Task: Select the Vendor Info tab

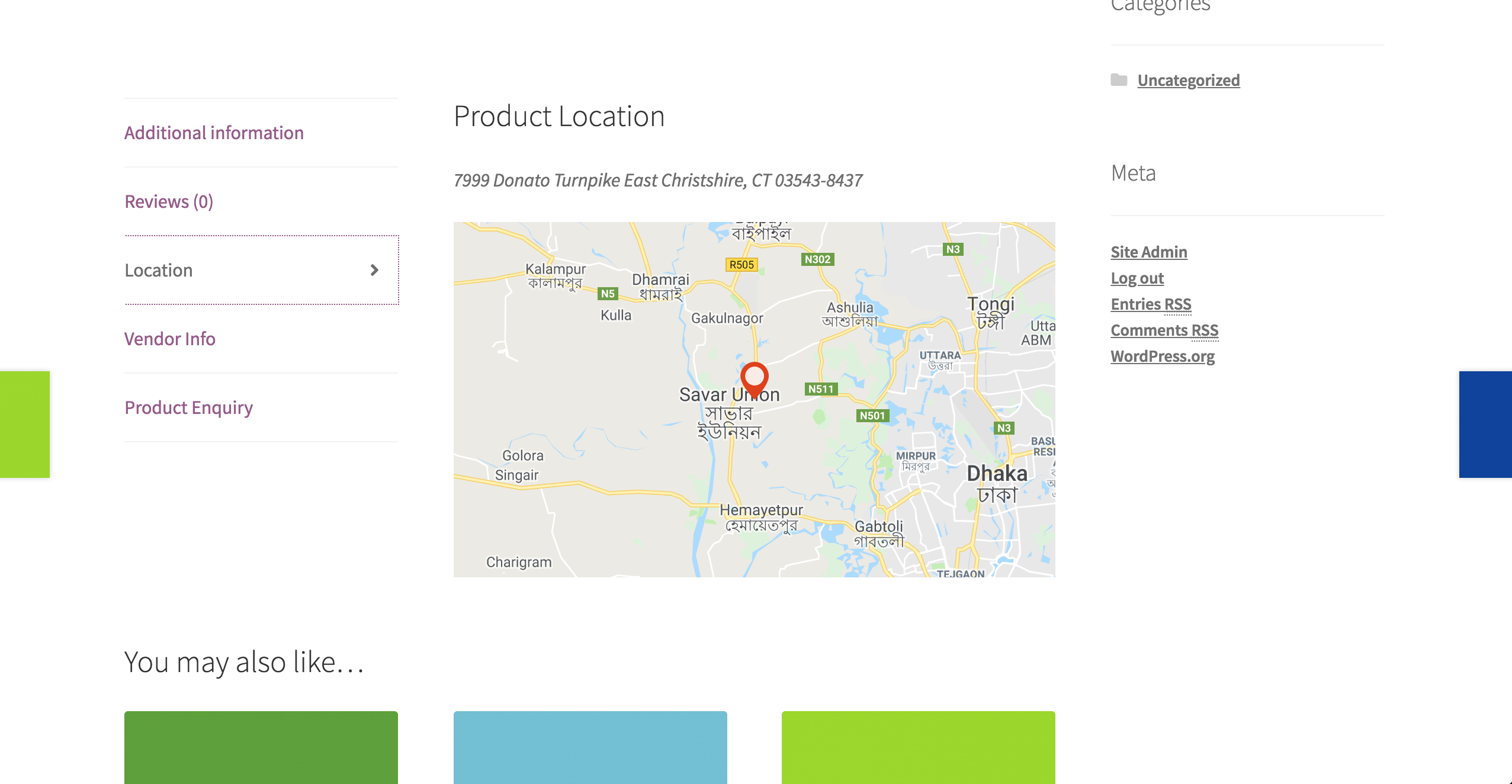Action: (x=170, y=339)
